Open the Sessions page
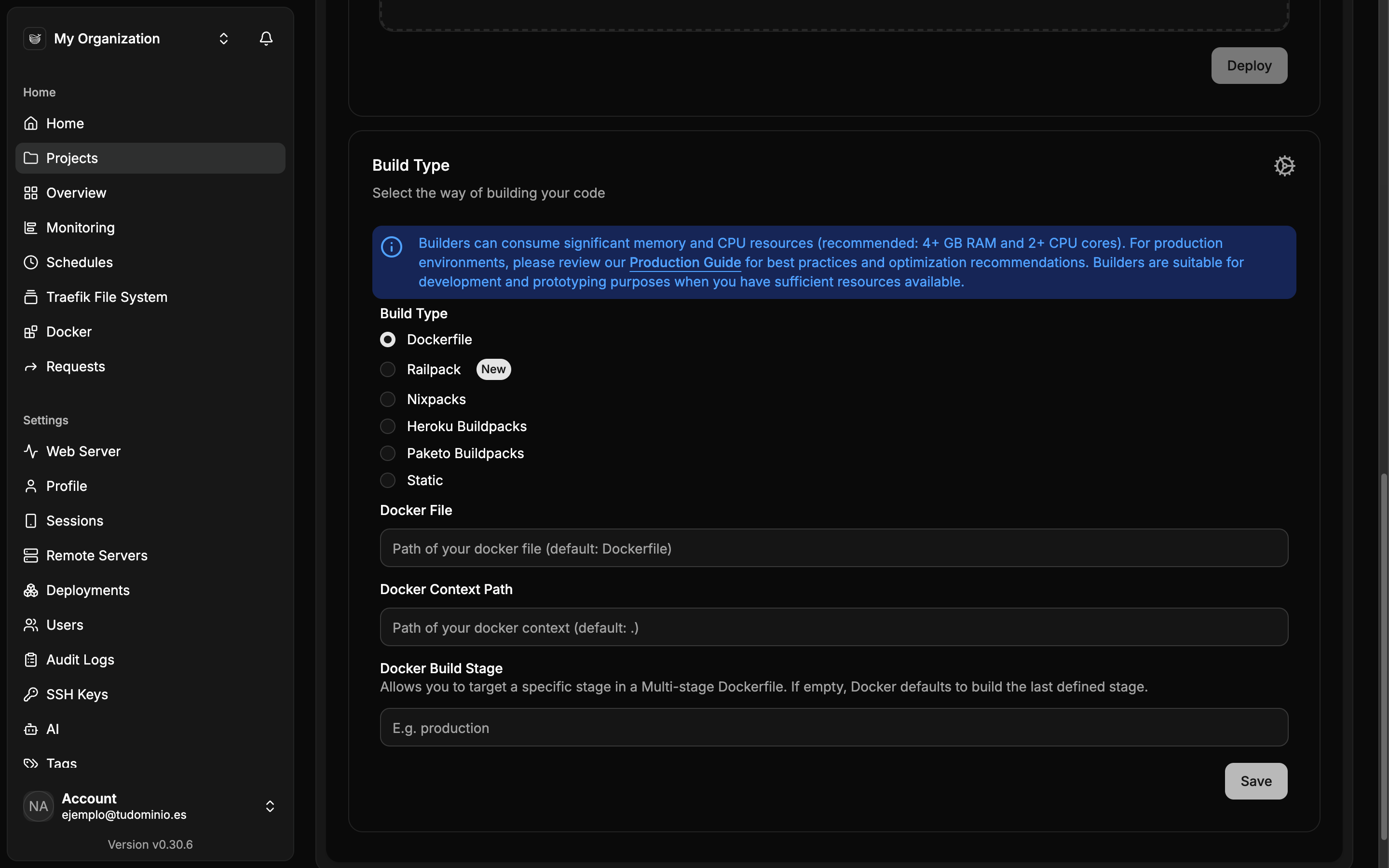Viewport: 1389px width, 868px height. tap(150, 521)
